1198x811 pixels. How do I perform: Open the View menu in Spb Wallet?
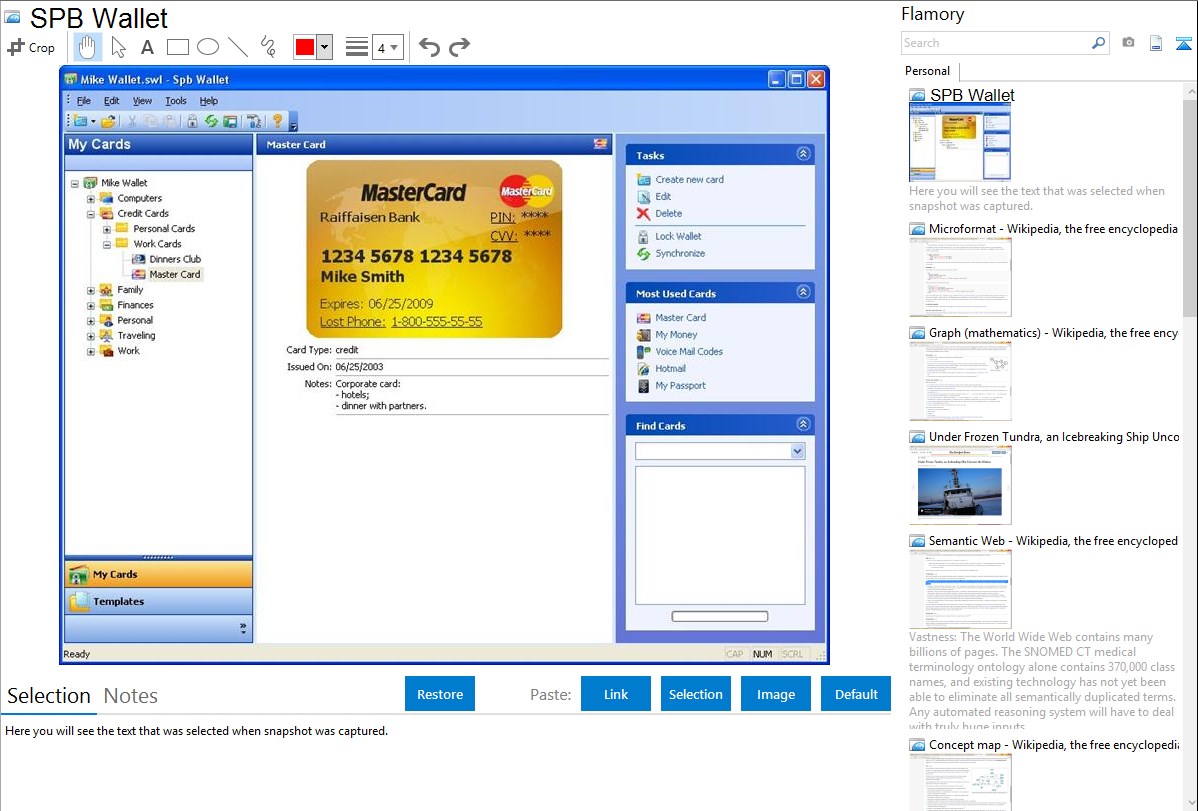coord(142,100)
